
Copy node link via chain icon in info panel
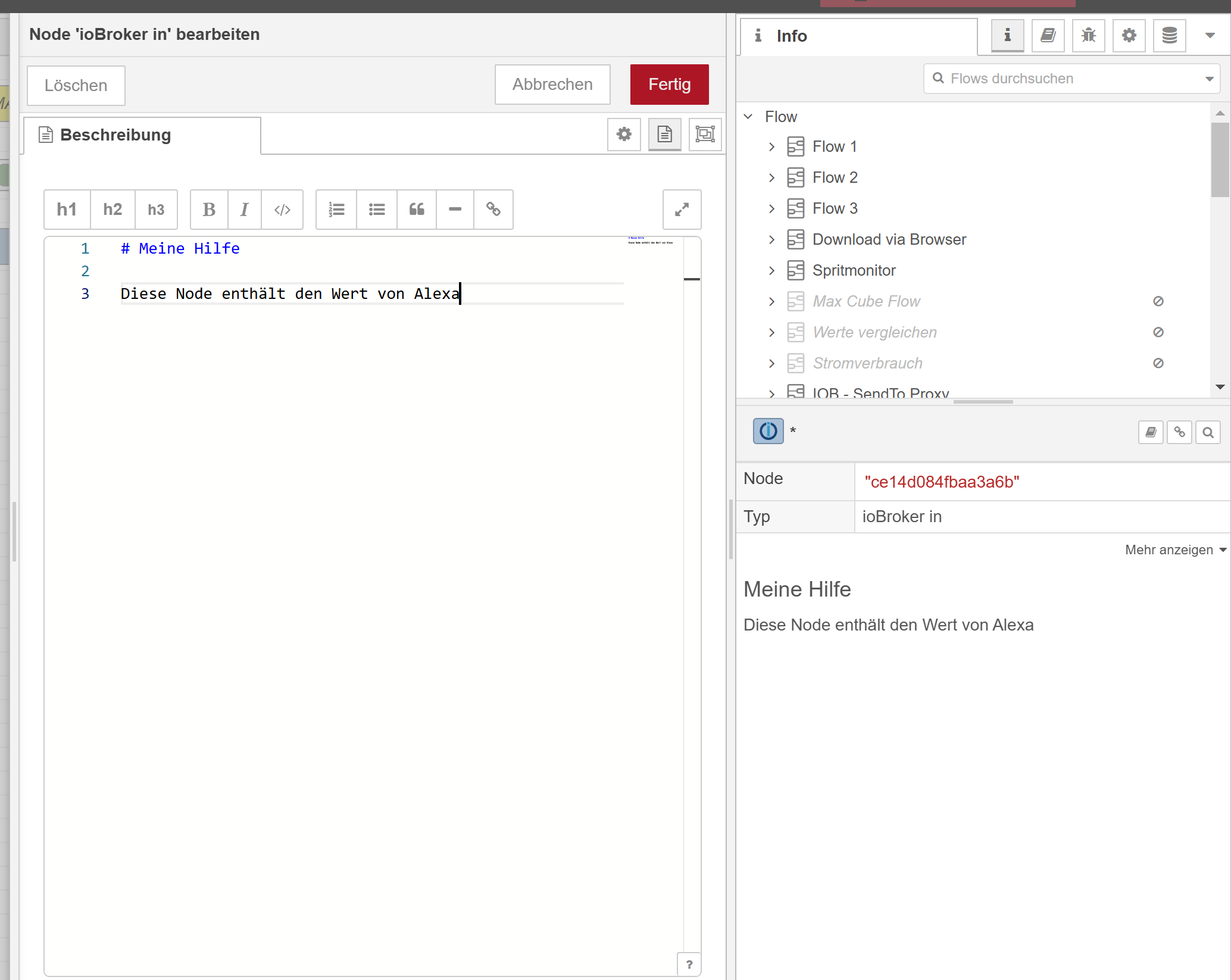tap(1180, 432)
